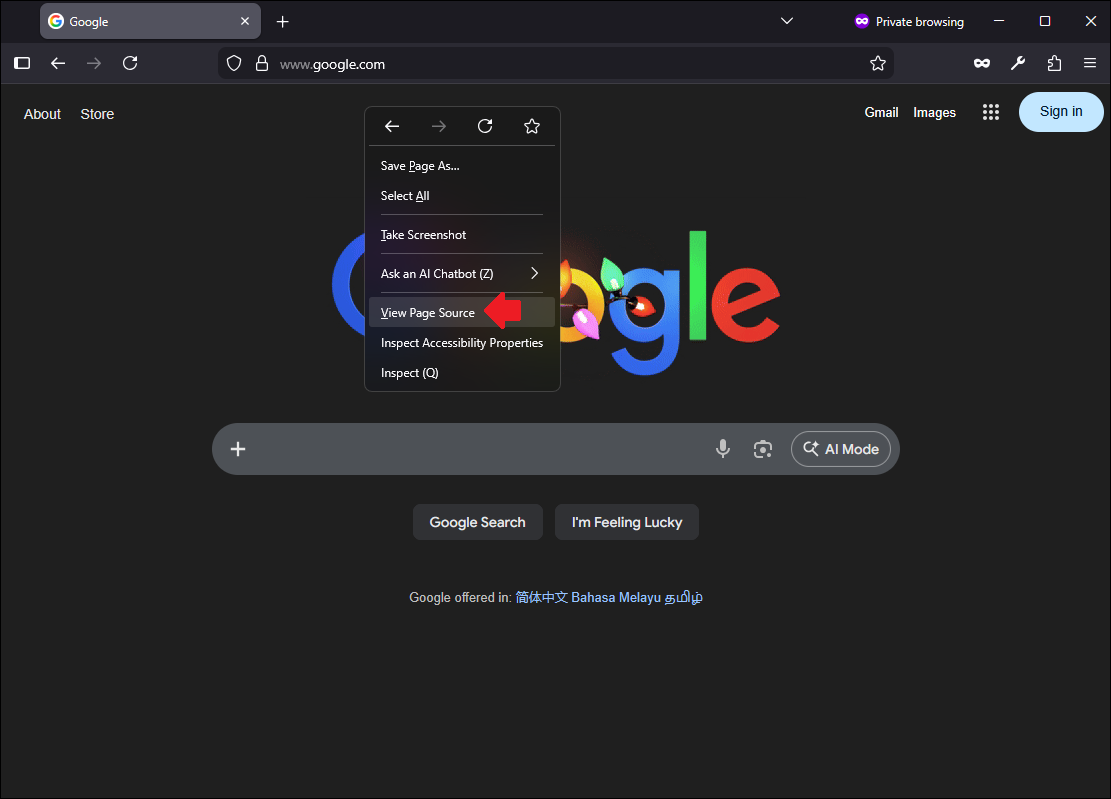Click the wrench developer tools icon

[1018, 64]
